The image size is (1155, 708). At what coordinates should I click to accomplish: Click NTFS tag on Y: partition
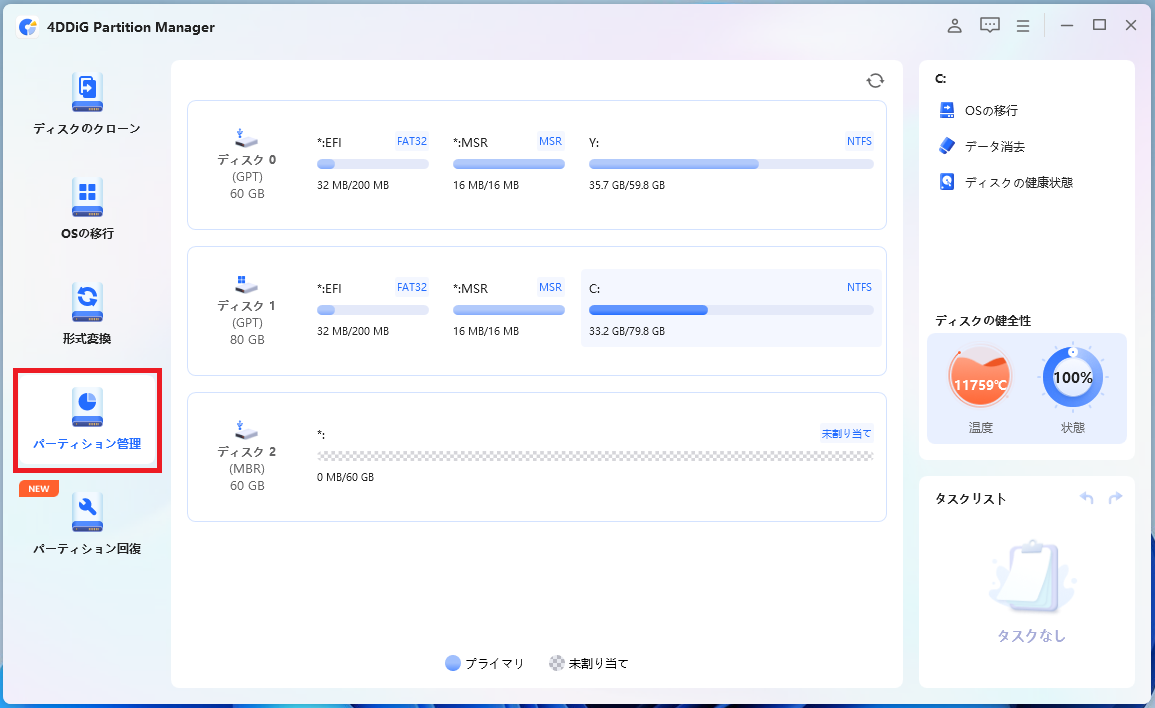point(859,141)
